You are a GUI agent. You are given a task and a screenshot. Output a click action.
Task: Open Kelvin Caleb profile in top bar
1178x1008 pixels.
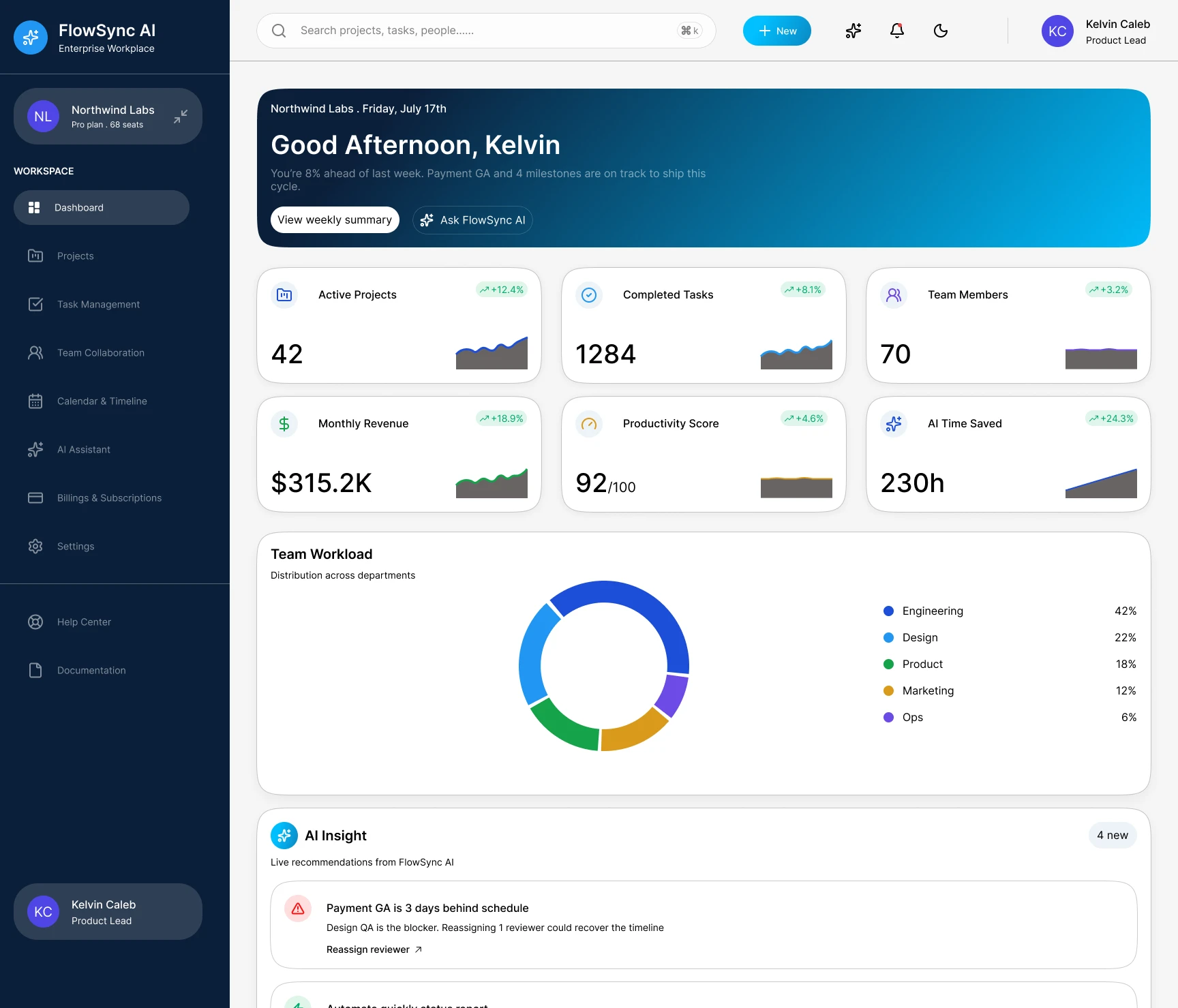pyautogui.click(x=1096, y=31)
